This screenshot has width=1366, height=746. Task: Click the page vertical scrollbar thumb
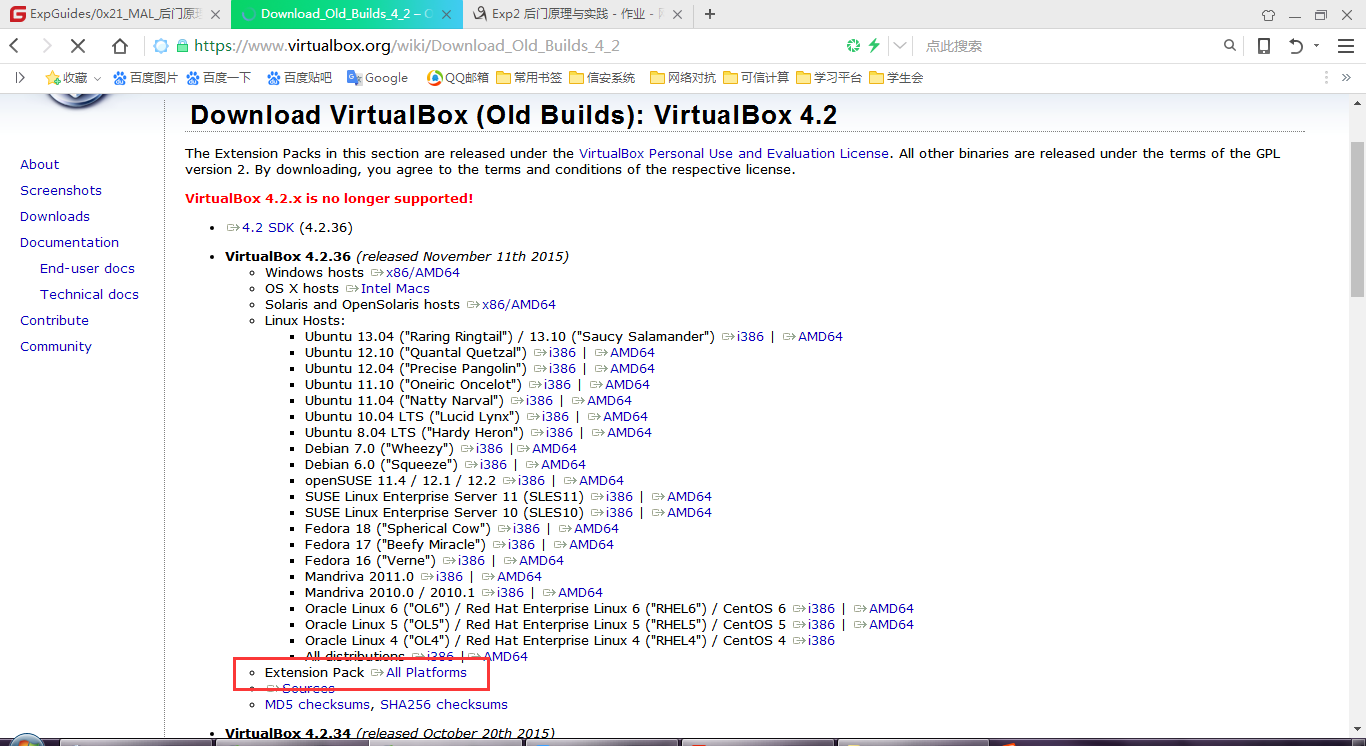tap(1357, 218)
